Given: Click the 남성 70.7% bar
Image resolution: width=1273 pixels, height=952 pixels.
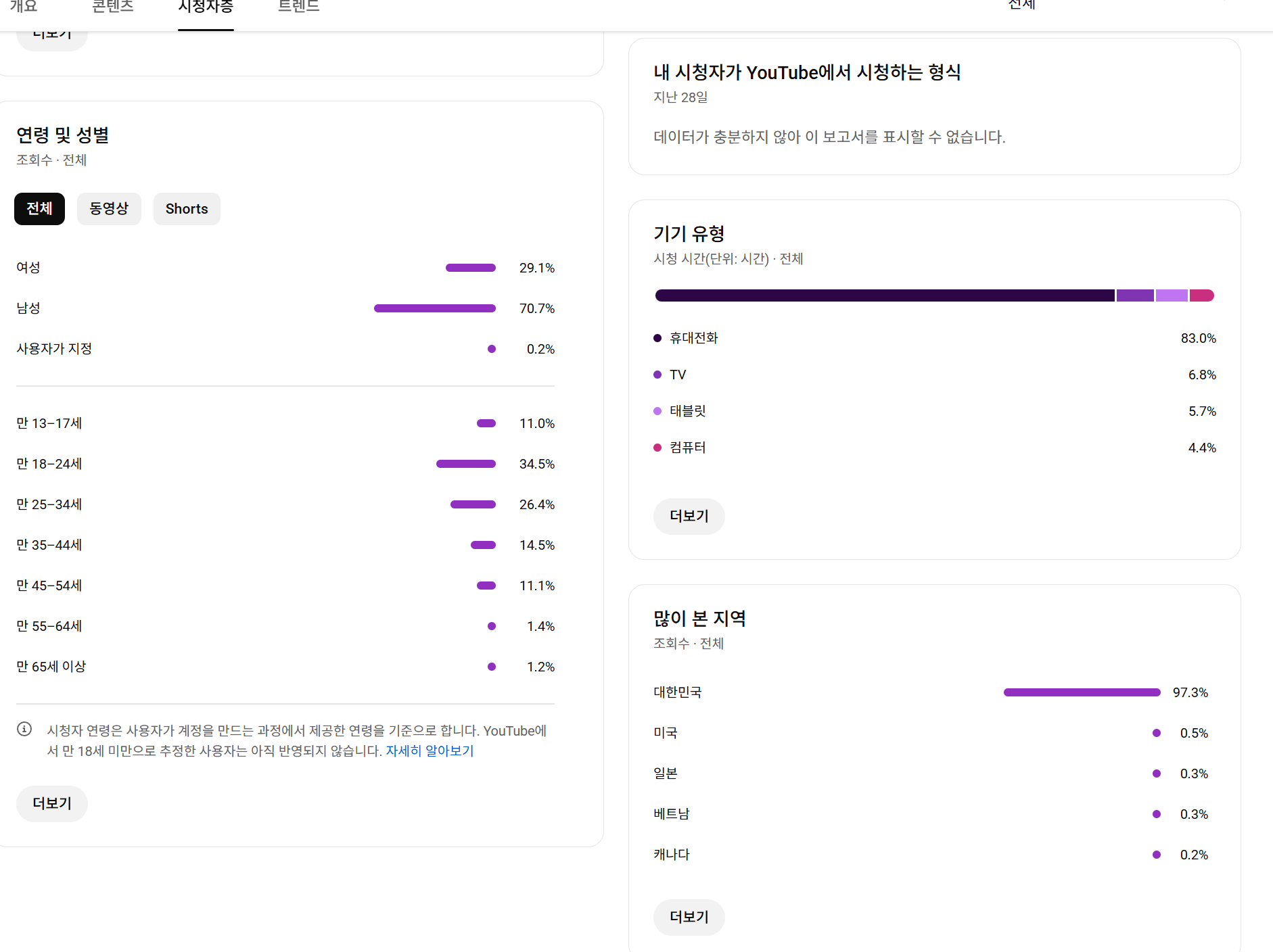Looking at the screenshot, I should (435, 308).
